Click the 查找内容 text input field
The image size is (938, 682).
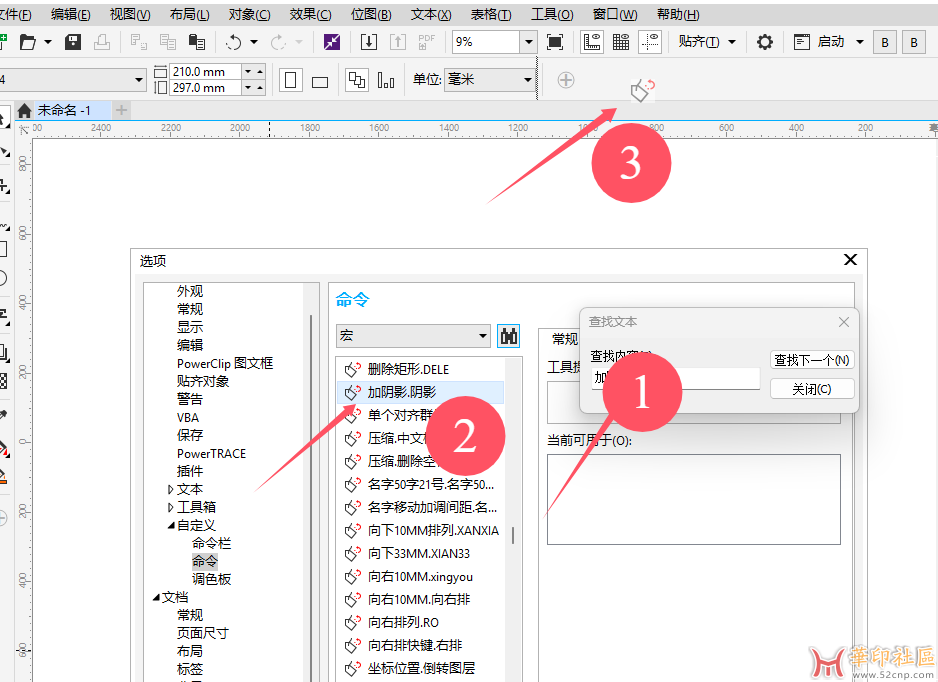pyautogui.click(x=675, y=378)
